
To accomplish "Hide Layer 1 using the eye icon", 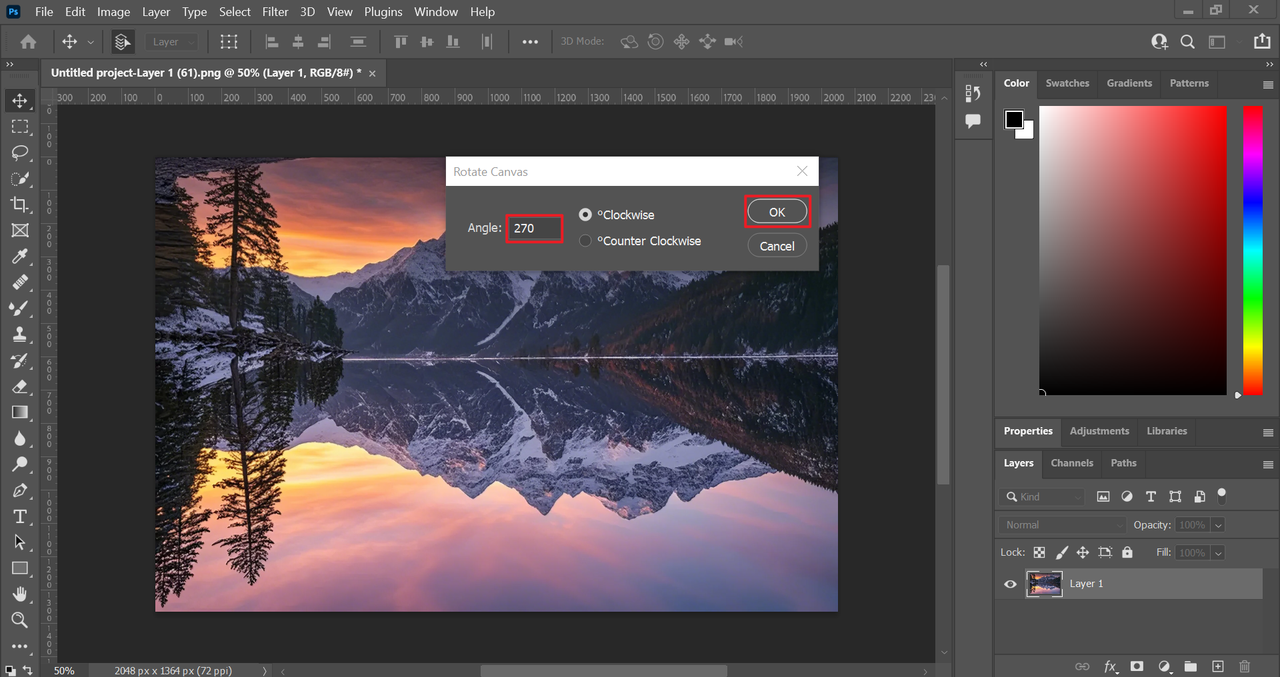I will [1010, 584].
